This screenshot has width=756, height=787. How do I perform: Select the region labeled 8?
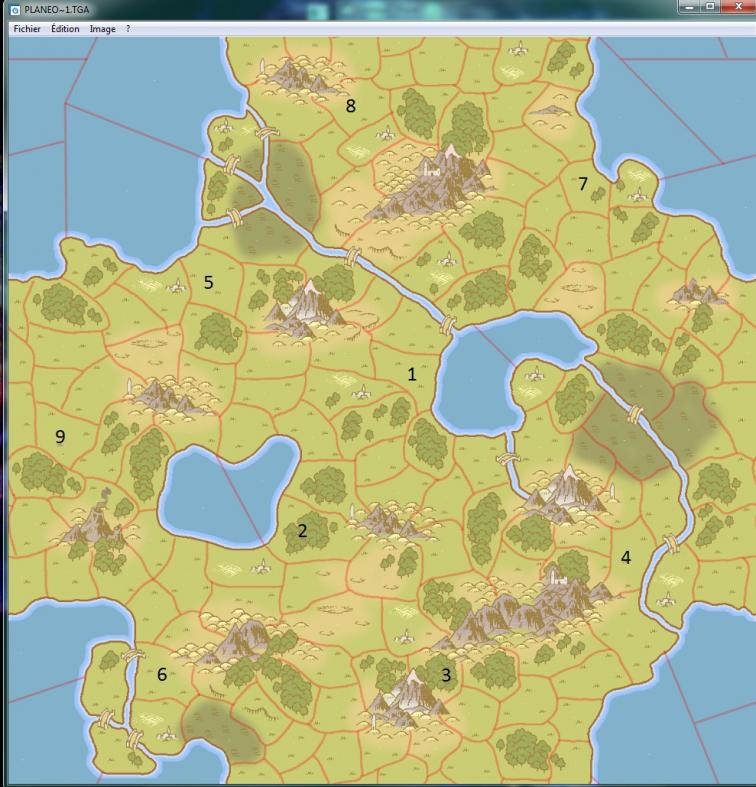pyautogui.click(x=350, y=105)
